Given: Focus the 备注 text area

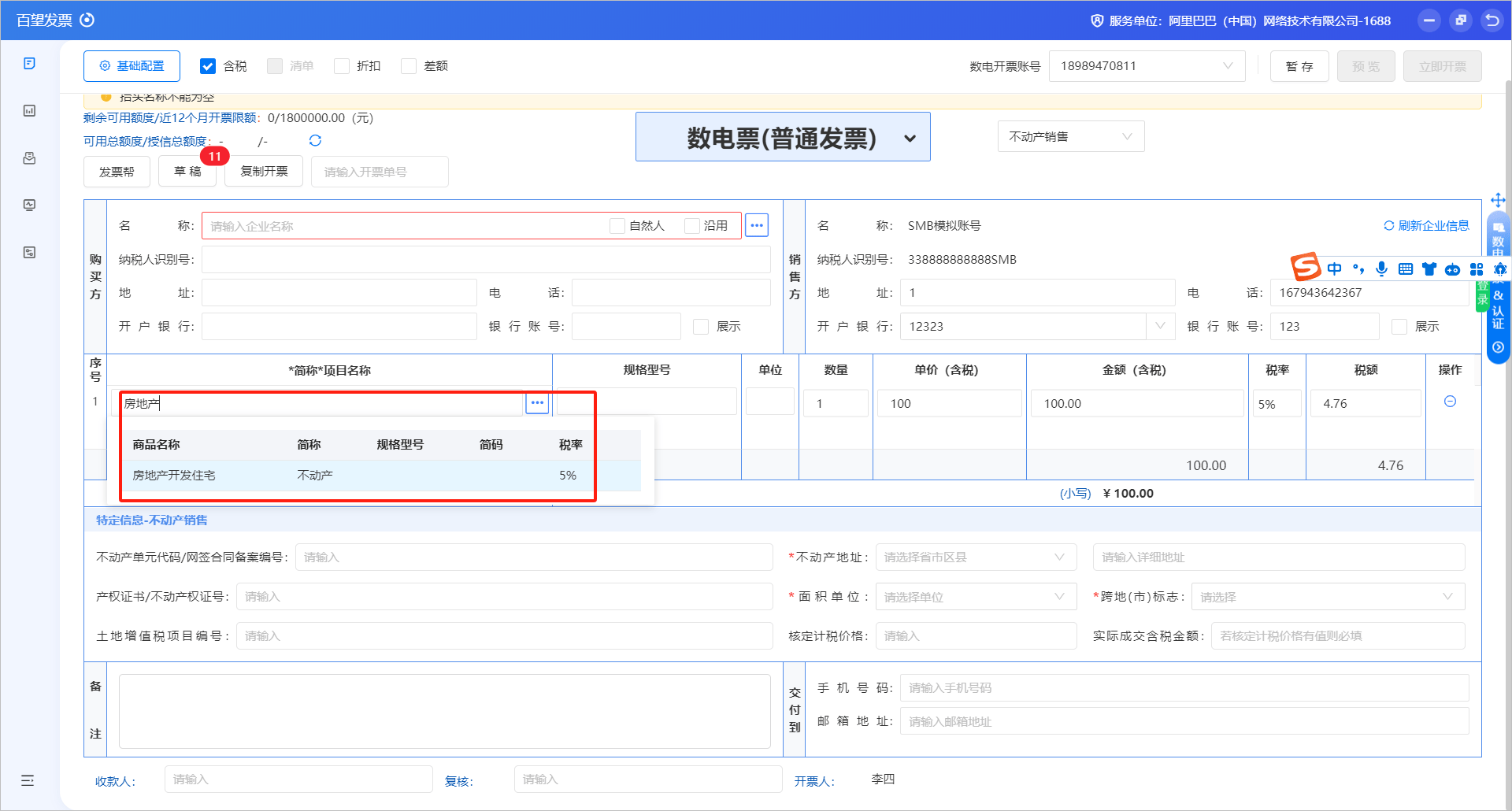Looking at the screenshot, I should pos(445,711).
